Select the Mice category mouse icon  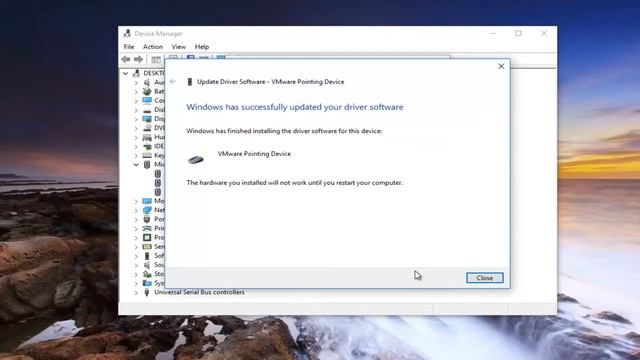[x=147, y=164]
